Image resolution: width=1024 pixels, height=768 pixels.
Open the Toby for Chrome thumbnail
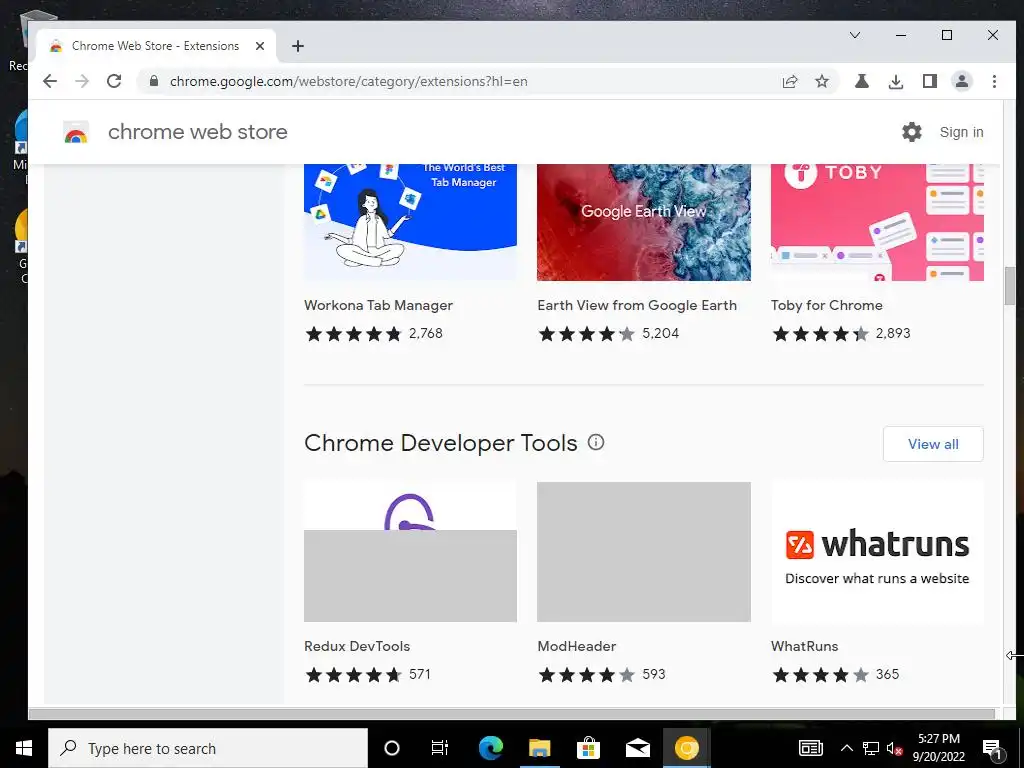877,222
